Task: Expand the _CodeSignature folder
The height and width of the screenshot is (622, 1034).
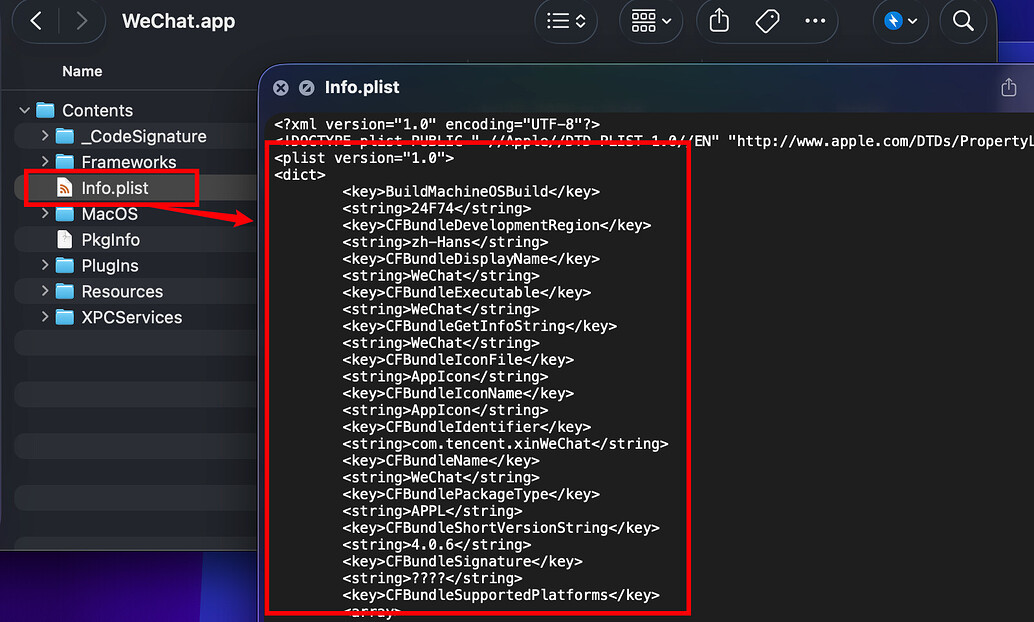Action: point(45,136)
